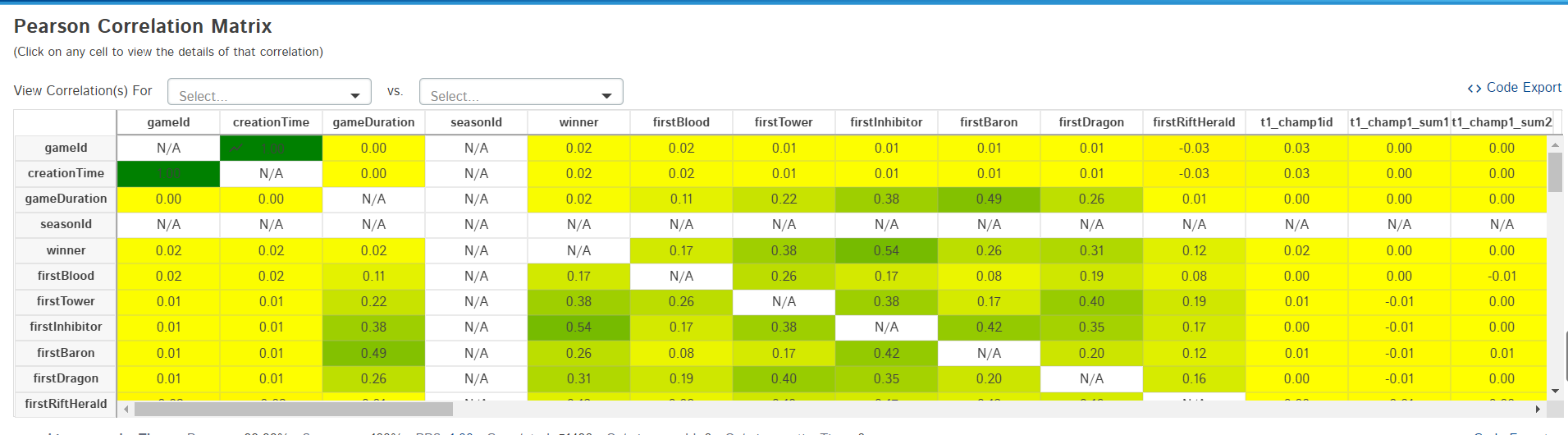1568x435 pixels.
Task: Click the horizontal scrollbar left arrow
Action: click(x=126, y=409)
